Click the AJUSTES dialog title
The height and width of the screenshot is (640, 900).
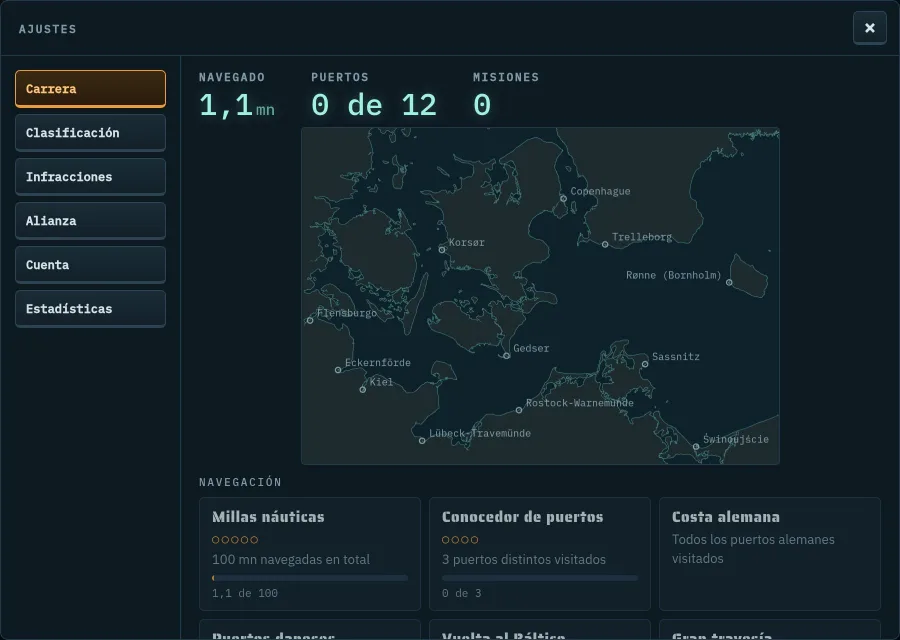coord(48,29)
